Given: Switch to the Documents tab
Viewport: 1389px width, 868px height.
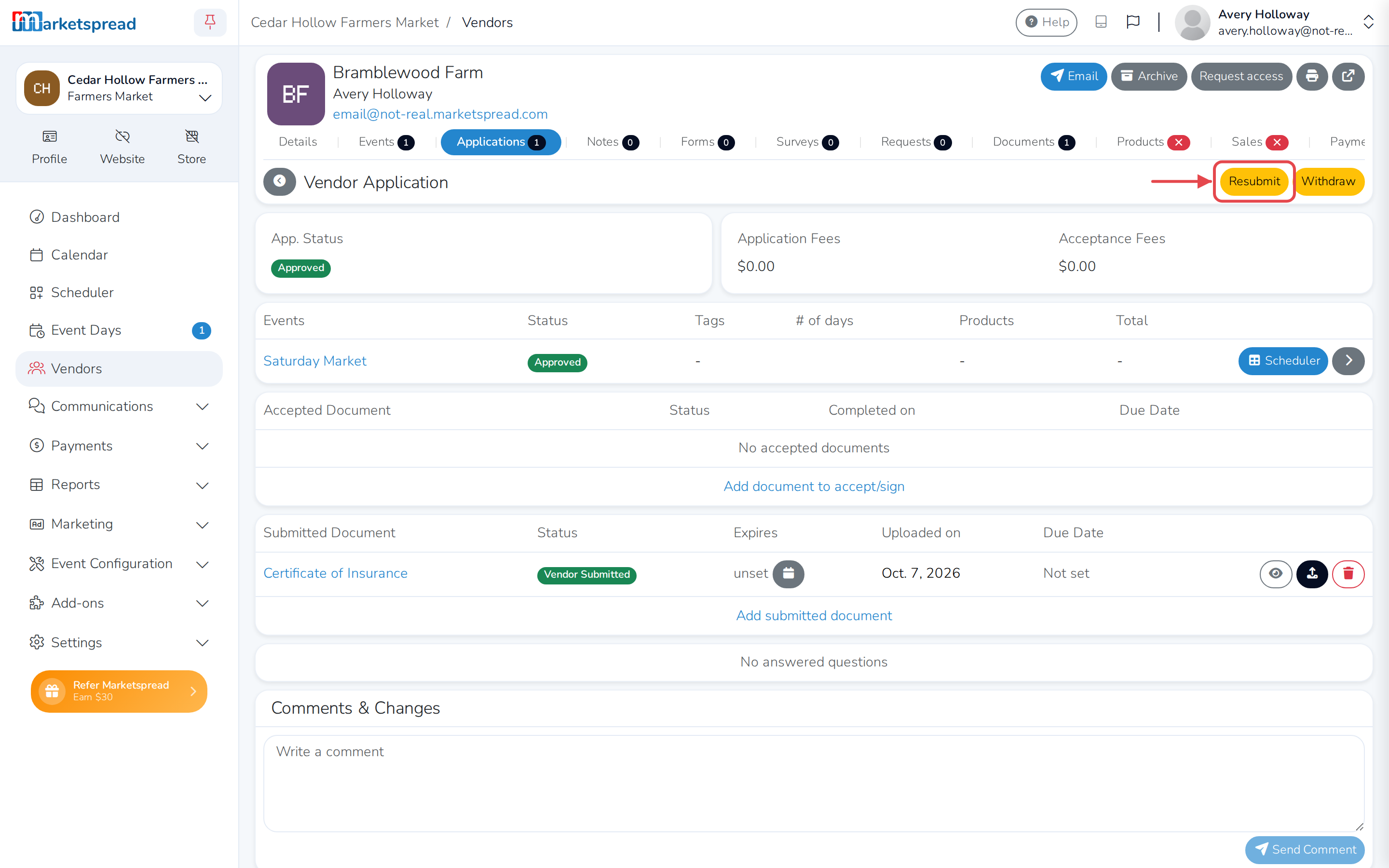Looking at the screenshot, I should [x=1033, y=142].
